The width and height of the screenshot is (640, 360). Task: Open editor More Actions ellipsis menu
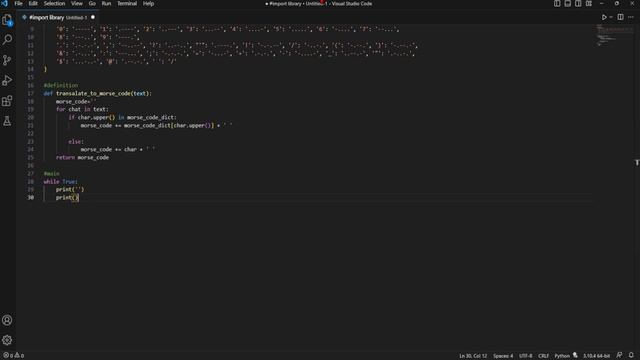pos(631,17)
